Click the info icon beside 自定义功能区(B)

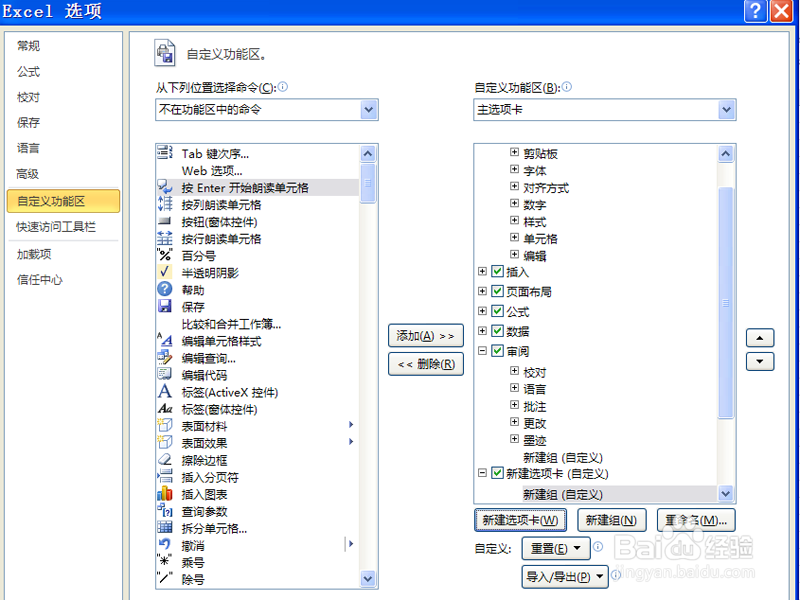pos(566,87)
